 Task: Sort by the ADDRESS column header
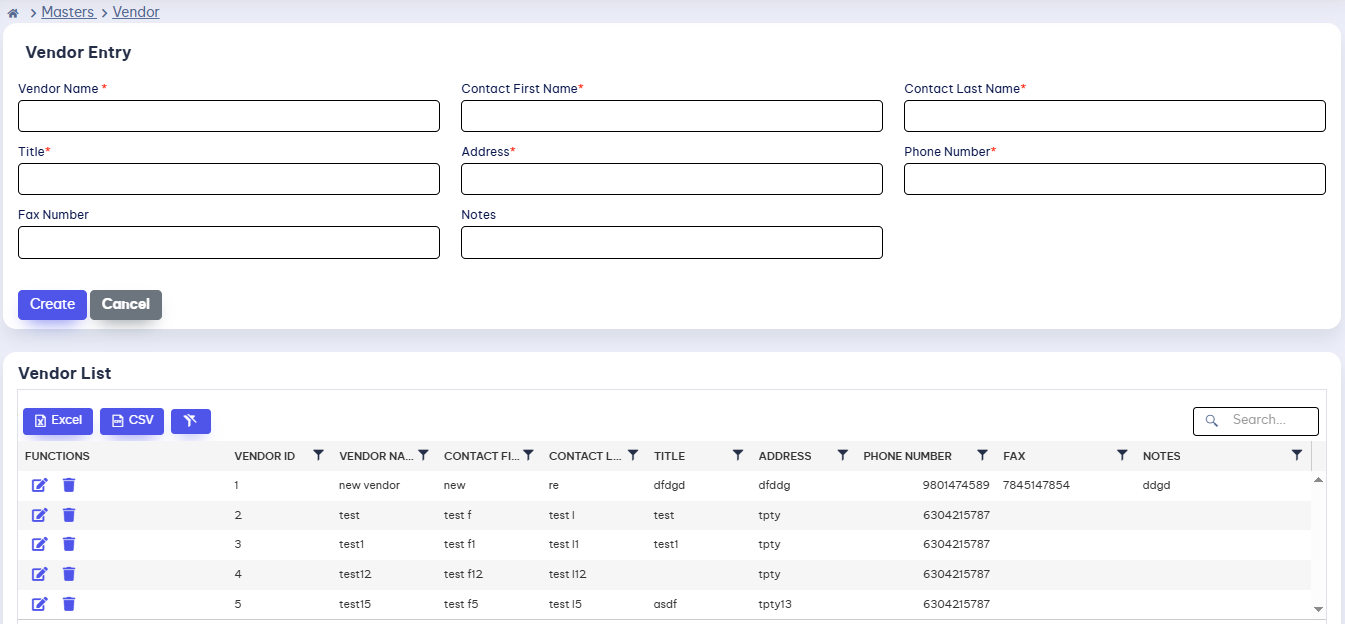[785, 456]
